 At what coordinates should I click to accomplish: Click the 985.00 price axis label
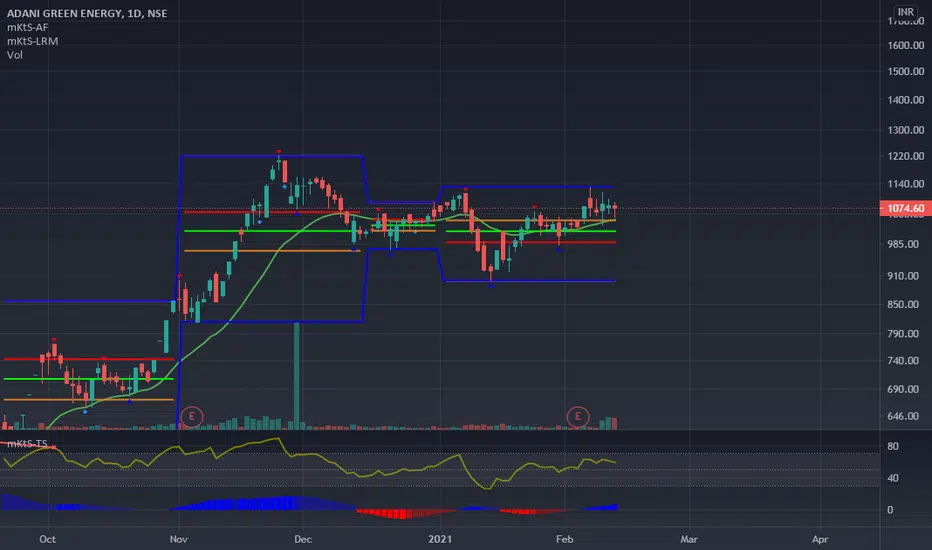(905, 244)
